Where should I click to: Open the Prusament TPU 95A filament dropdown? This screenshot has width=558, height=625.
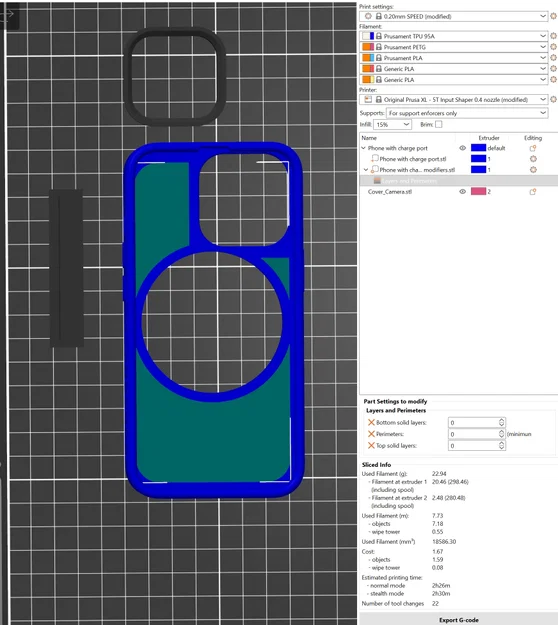(543, 36)
